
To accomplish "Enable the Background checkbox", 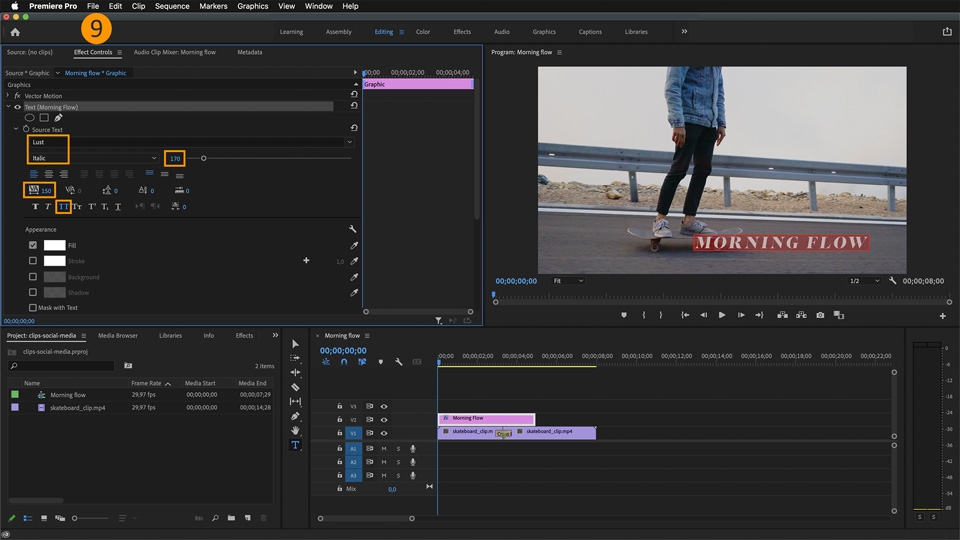I will click(33, 277).
